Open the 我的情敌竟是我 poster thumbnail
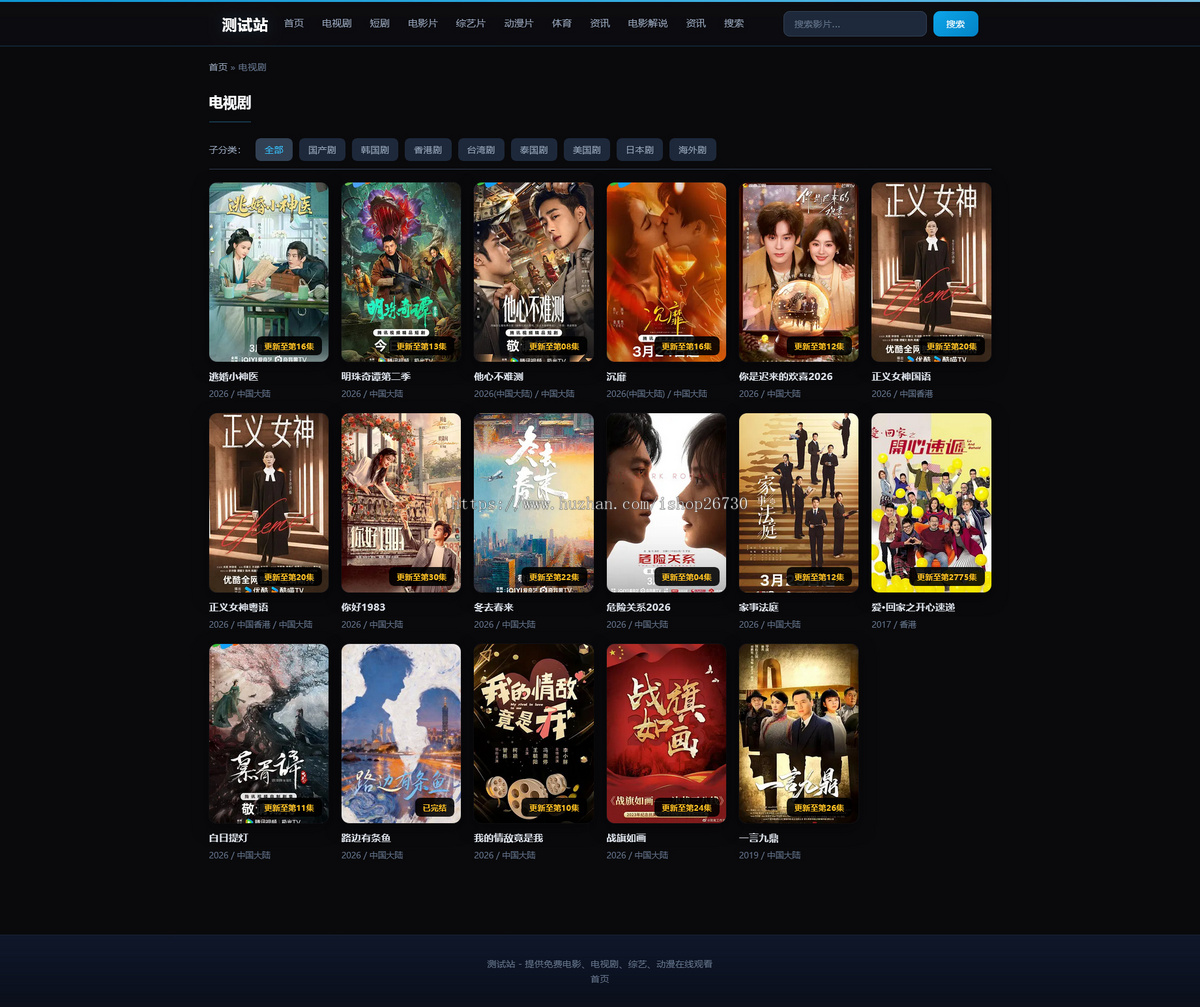Image resolution: width=1200 pixels, height=1007 pixels. 534,734
